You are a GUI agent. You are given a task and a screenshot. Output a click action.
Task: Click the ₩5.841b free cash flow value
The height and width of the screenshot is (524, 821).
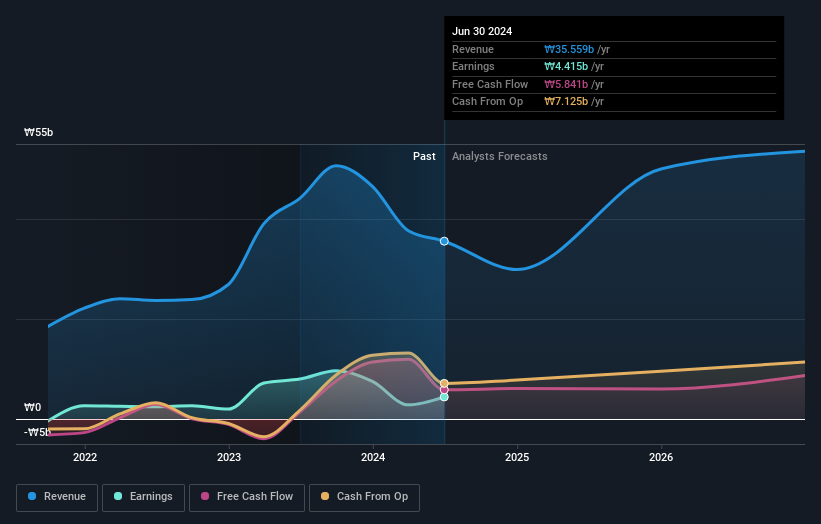coord(566,84)
